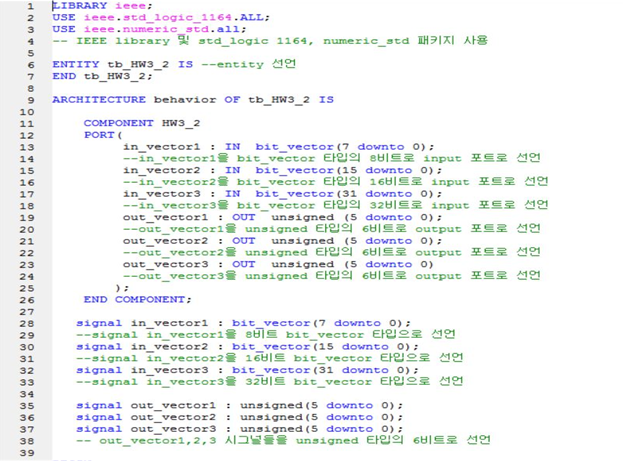Click the '--out_vector3' comment on line 24
Image resolution: width=623 pixels, height=464 pixels.
click(332, 275)
